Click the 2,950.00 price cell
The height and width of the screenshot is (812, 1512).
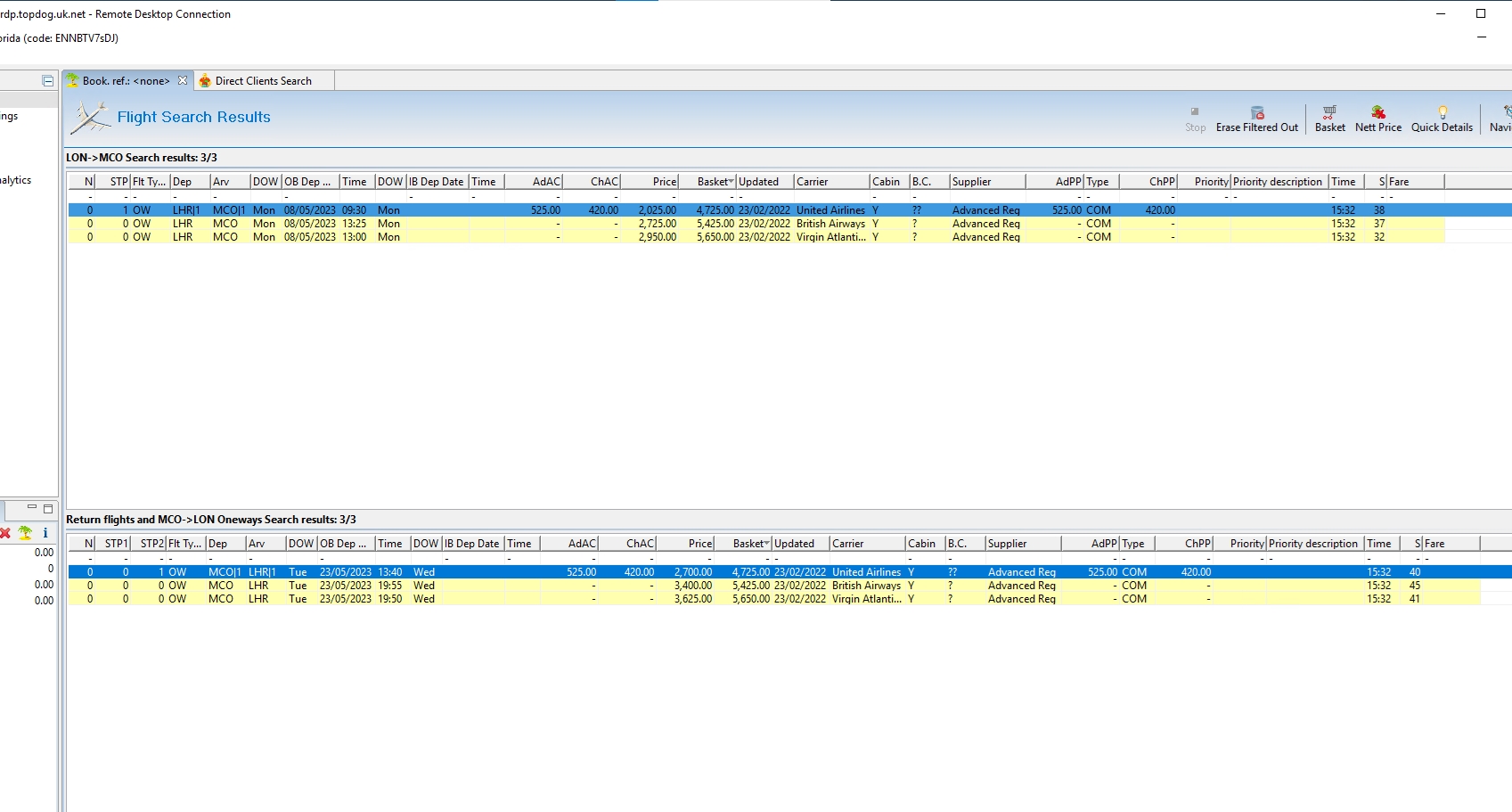click(658, 237)
